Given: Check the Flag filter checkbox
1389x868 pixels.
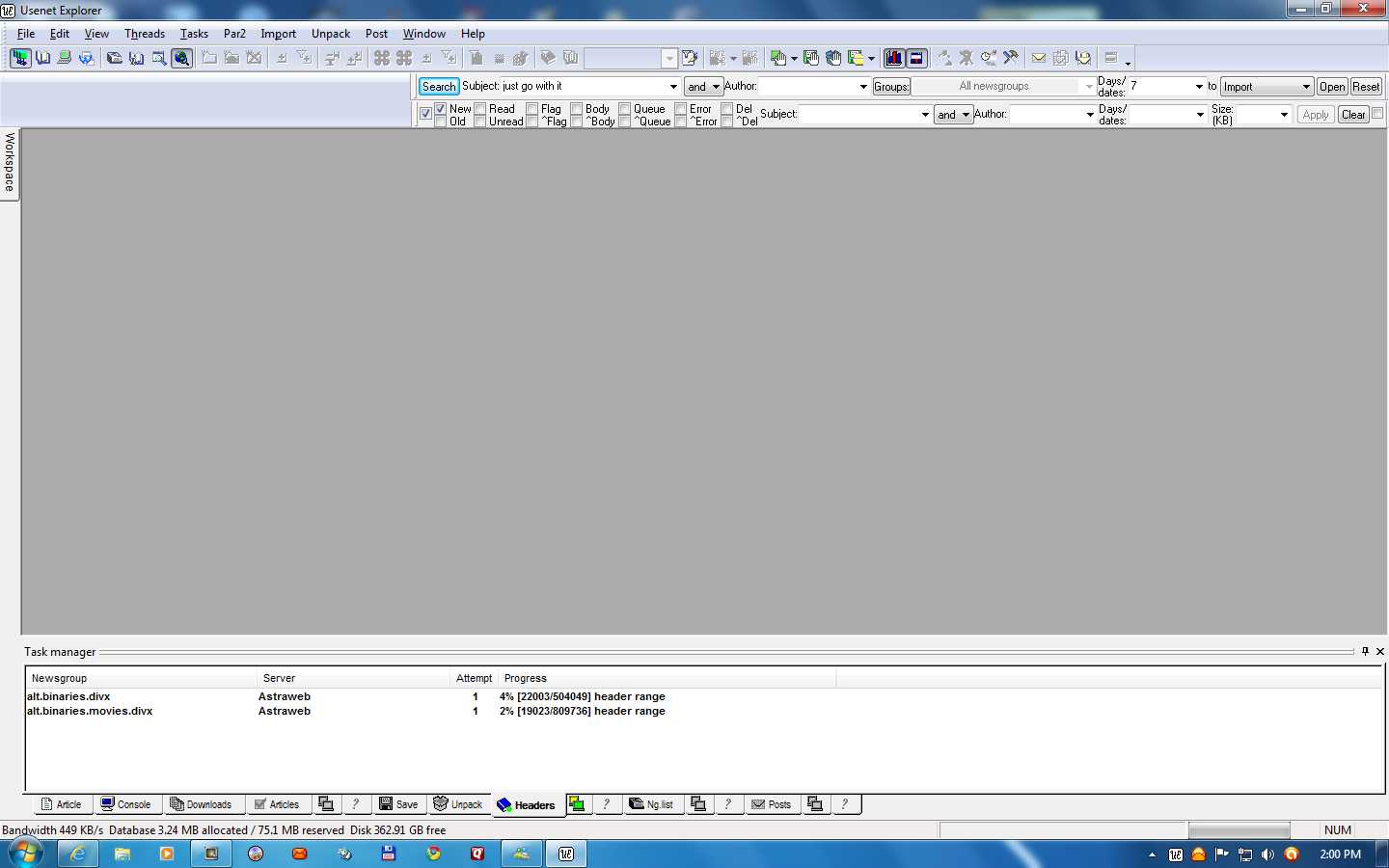Looking at the screenshot, I should (x=532, y=109).
